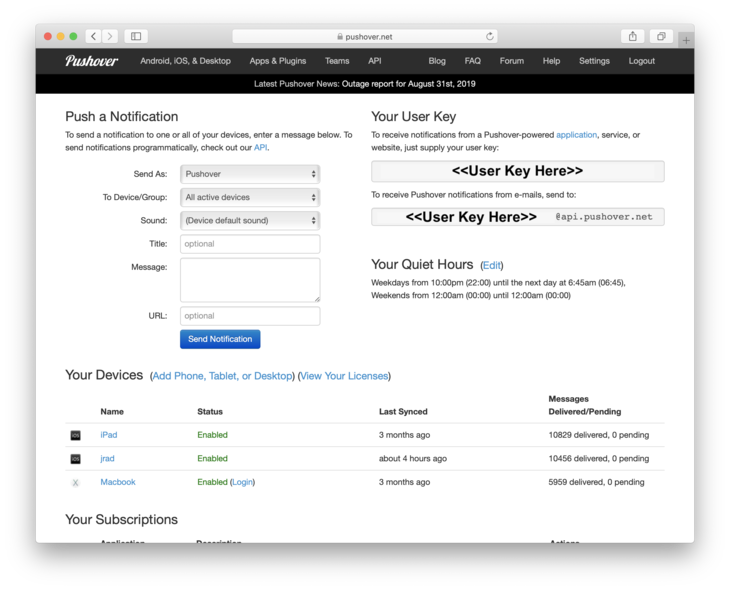Click the Status column header
This screenshot has width=730, height=590.
click(210, 412)
